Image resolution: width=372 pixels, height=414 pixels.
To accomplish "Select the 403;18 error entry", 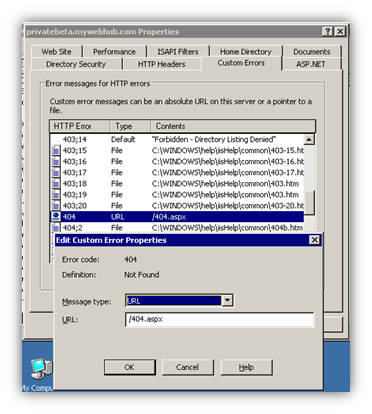I will (x=177, y=183).
